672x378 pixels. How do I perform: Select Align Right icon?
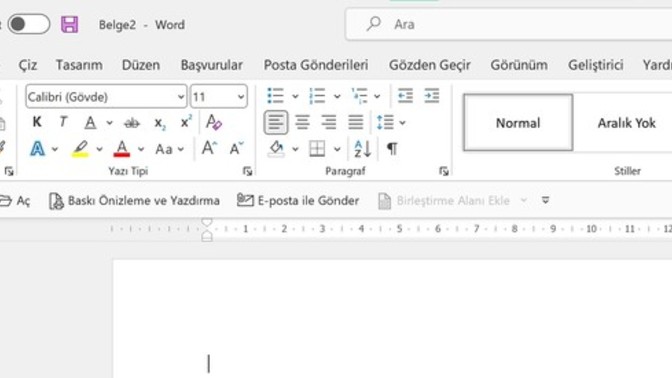pyautogui.click(x=329, y=123)
